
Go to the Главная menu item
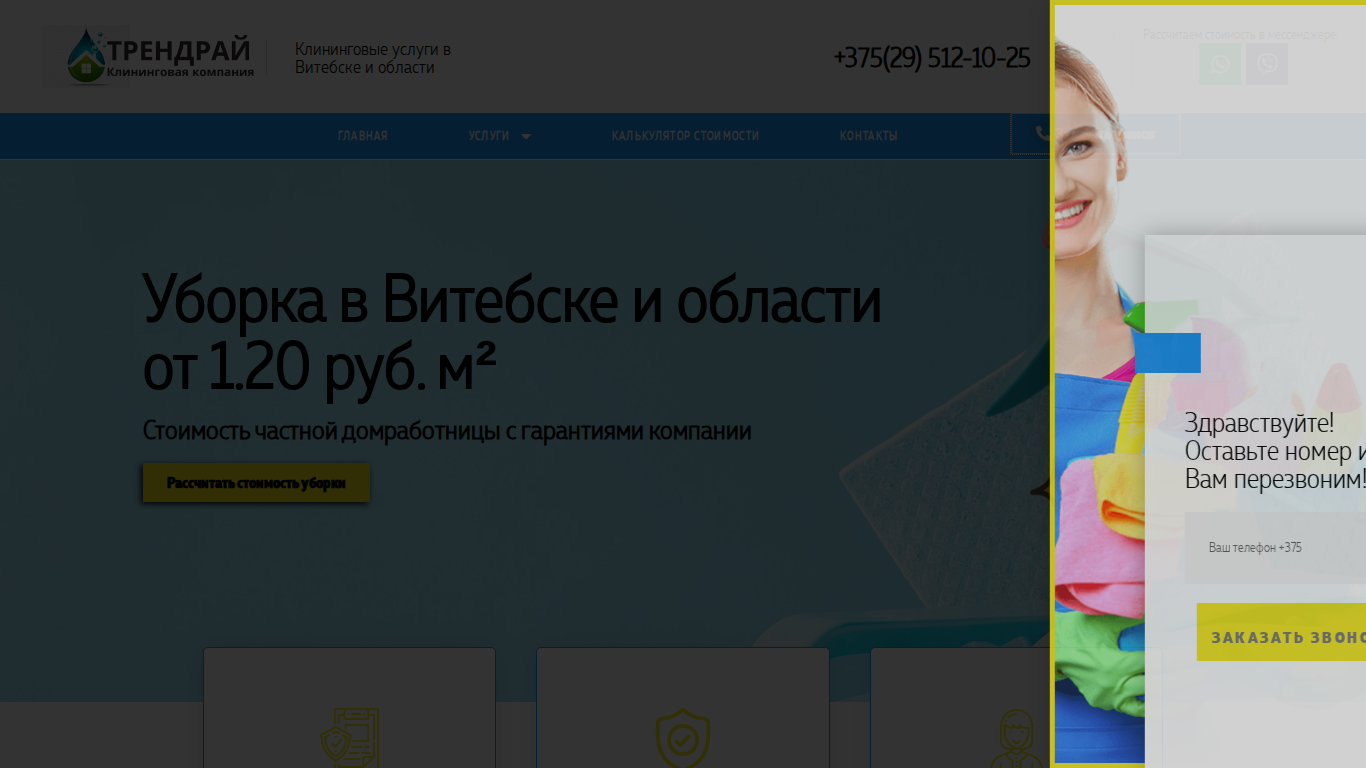pyautogui.click(x=362, y=136)
